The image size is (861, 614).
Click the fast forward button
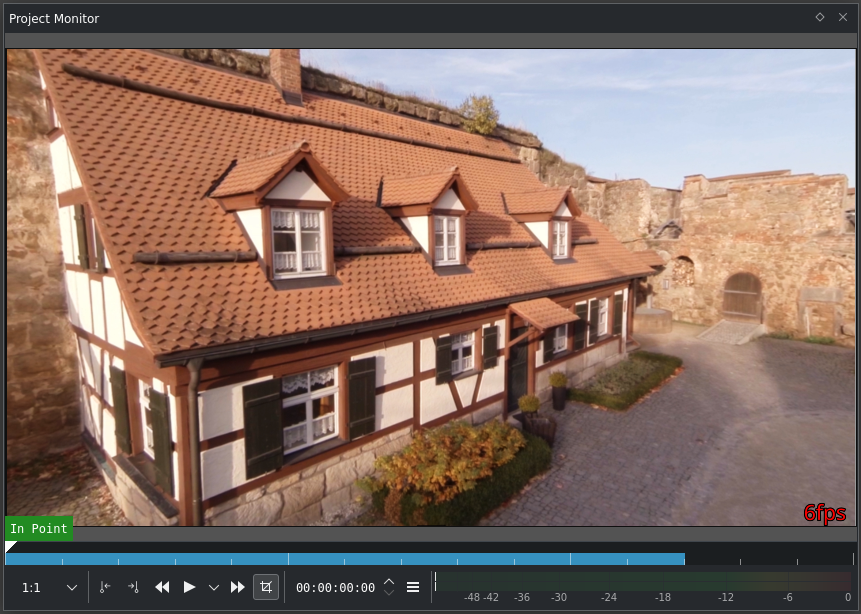(x=238, y=588)
